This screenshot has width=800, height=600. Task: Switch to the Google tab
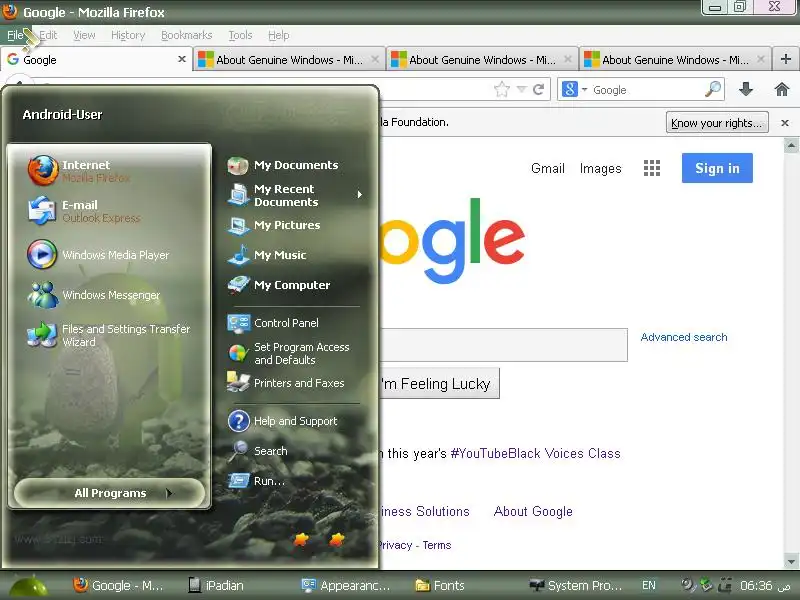click(x=96, y=60)
